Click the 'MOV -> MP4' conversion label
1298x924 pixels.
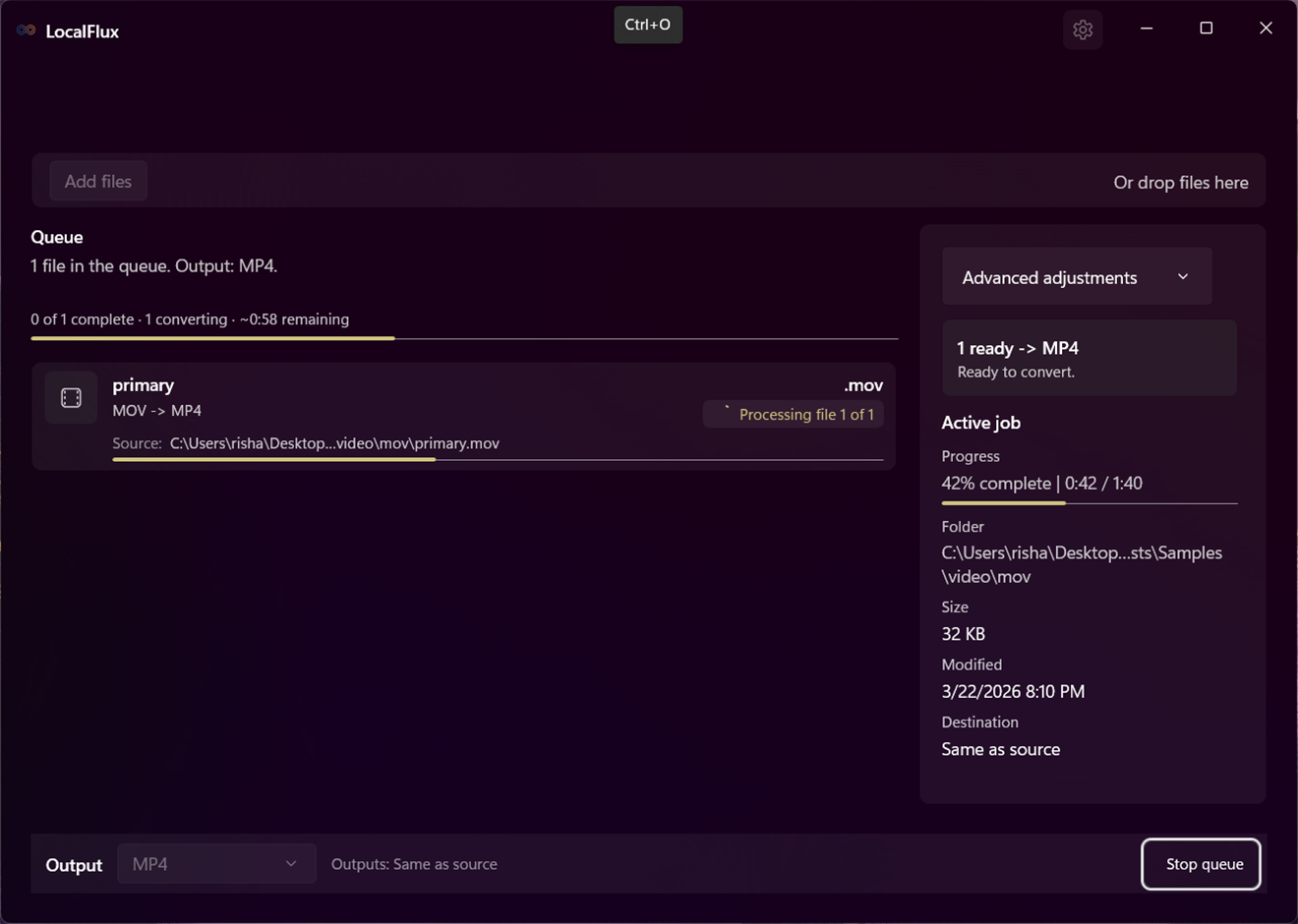pos(157,411)
